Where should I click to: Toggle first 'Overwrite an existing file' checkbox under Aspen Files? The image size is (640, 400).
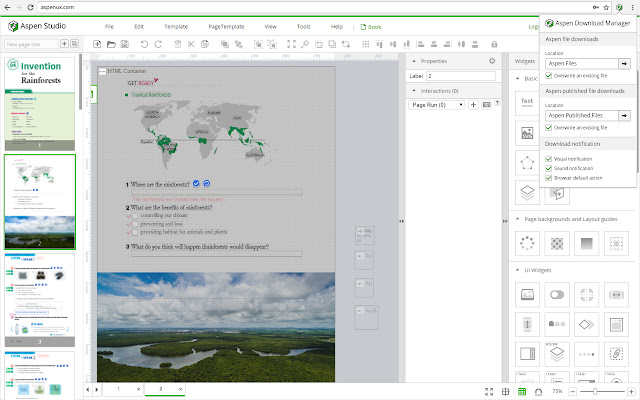(549, 76)
